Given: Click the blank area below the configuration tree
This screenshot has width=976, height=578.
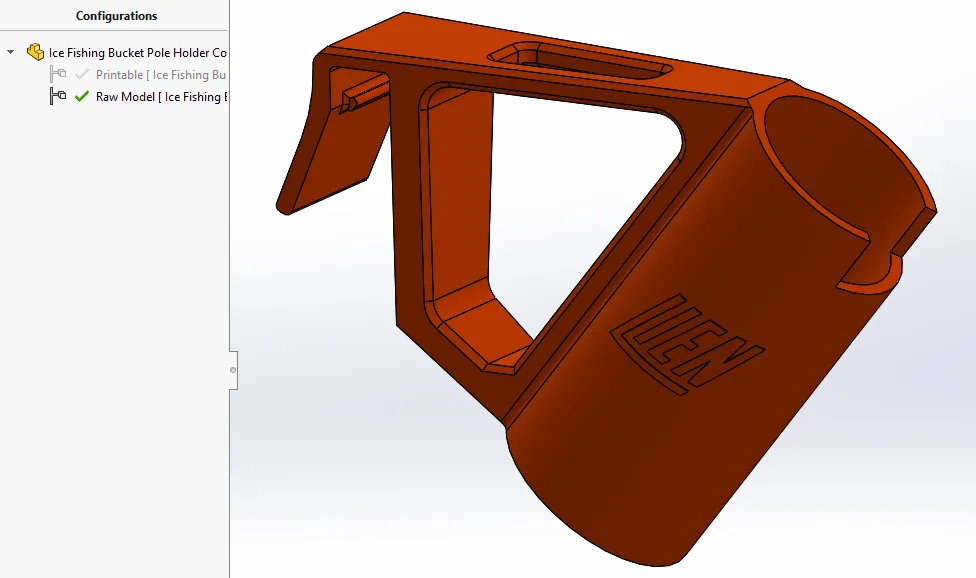Looking at the screenshot, I should pyautogui.click(x=115, y=300).
